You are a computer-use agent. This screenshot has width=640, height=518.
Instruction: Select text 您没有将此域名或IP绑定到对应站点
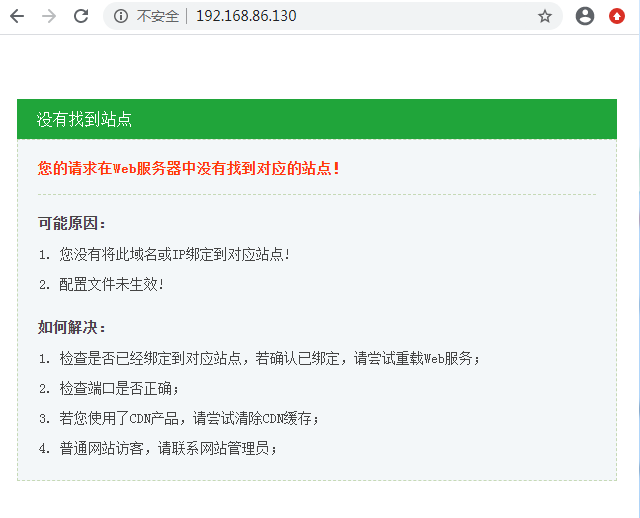tap(174, 254)
